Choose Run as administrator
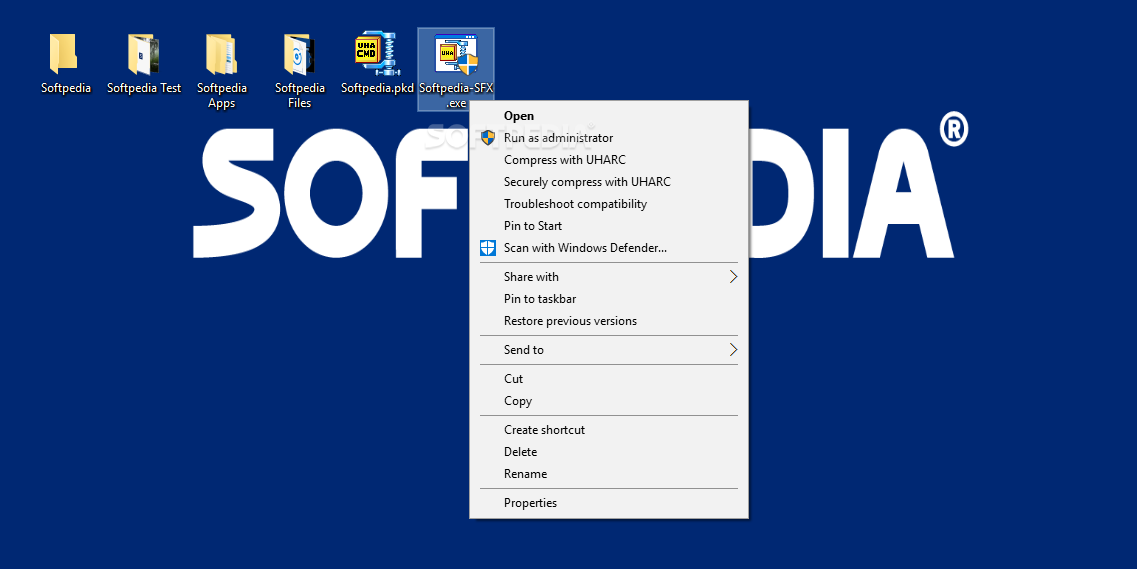 (x=609, y=138)
